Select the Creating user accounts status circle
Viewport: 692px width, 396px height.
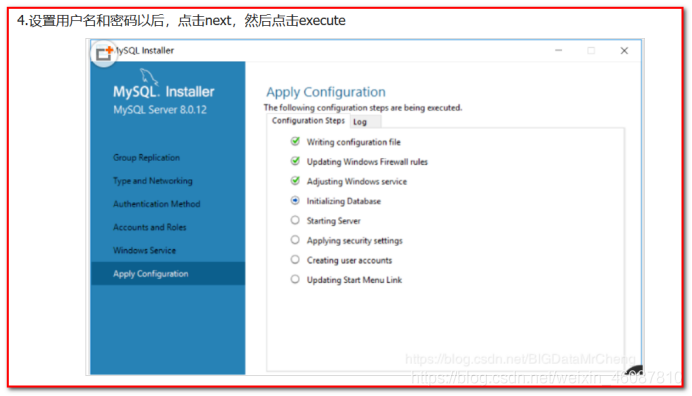click(x=295, y=260)
